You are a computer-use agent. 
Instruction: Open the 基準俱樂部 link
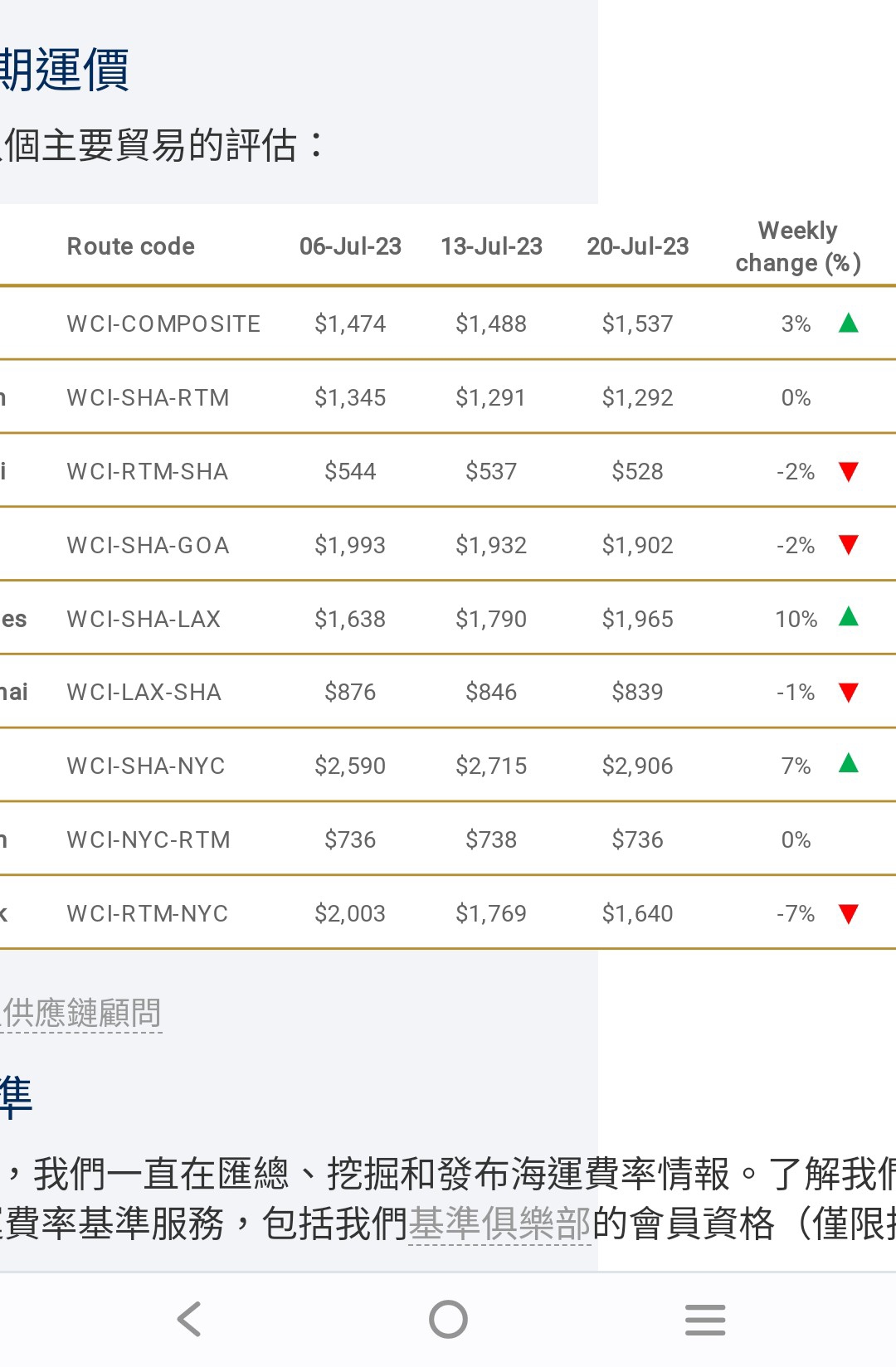(x=499, y=1223)
